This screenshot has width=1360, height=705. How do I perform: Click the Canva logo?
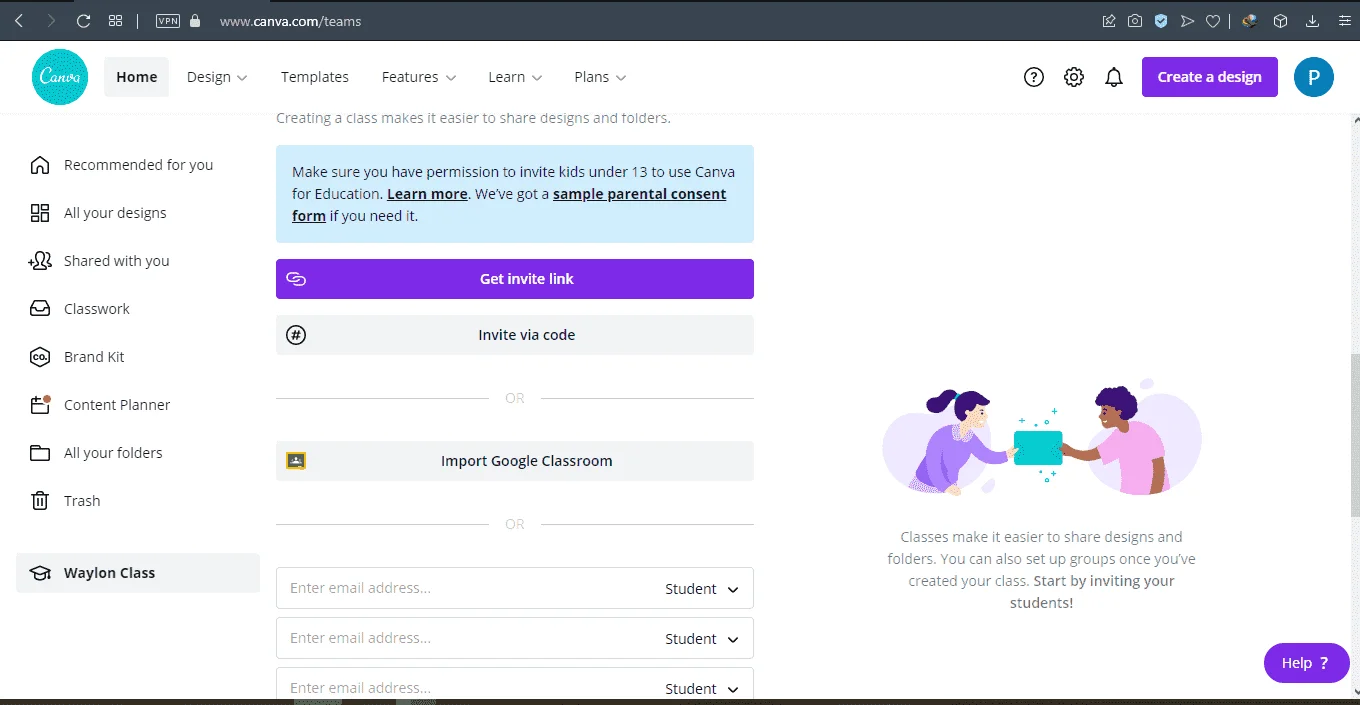[x=60, y=77]
